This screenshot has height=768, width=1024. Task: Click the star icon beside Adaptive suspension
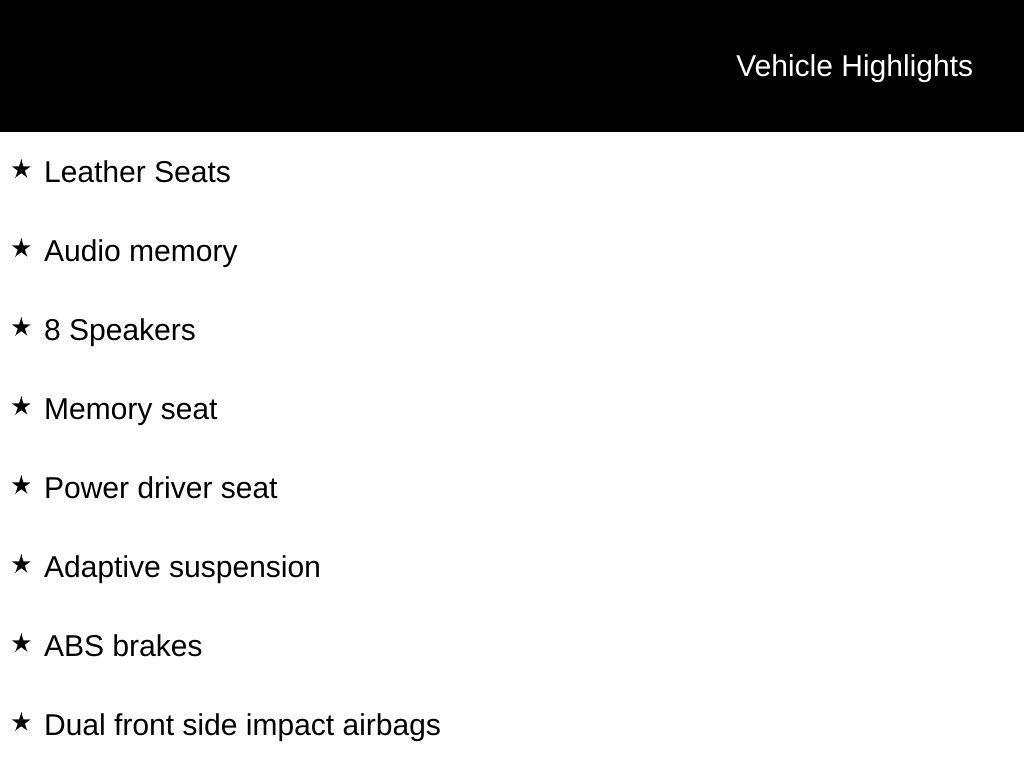tap(21, 564)
